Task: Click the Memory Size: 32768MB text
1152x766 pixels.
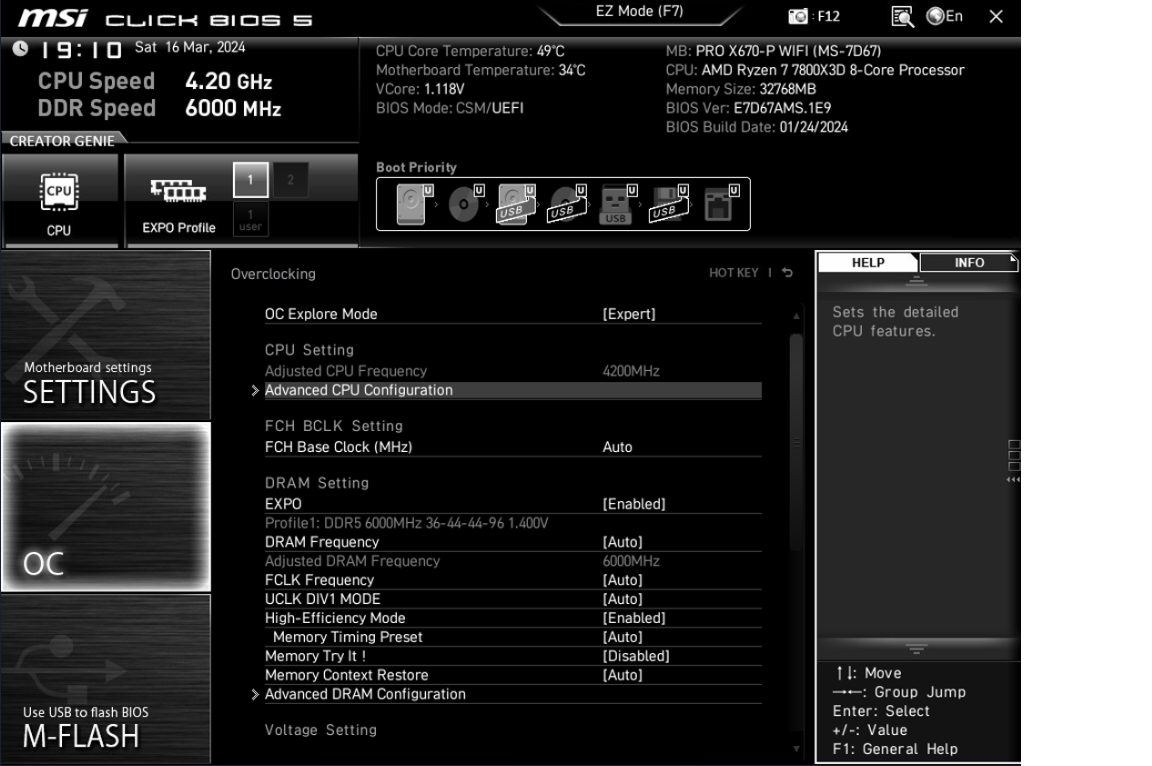Action: [x=741, y=89]
